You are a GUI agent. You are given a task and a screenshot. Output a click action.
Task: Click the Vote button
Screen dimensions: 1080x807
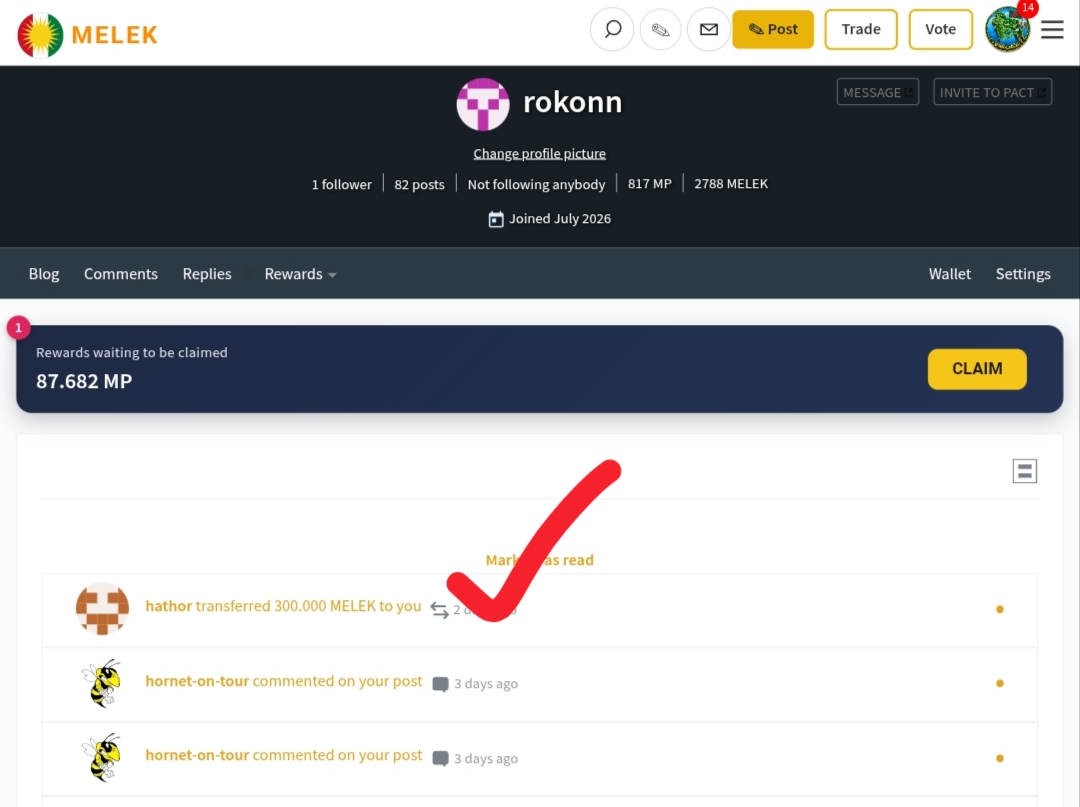940,30
